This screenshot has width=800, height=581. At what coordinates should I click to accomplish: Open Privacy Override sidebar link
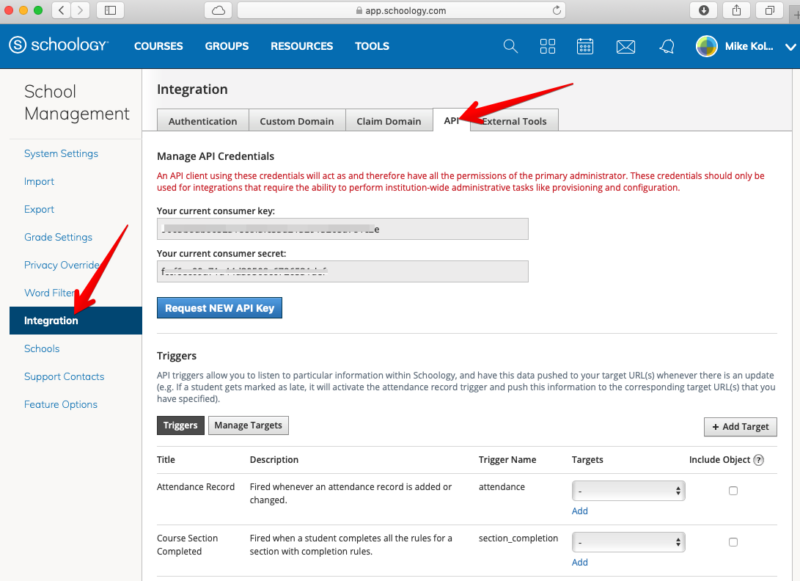pyautogui.click(x=62, y=265)
